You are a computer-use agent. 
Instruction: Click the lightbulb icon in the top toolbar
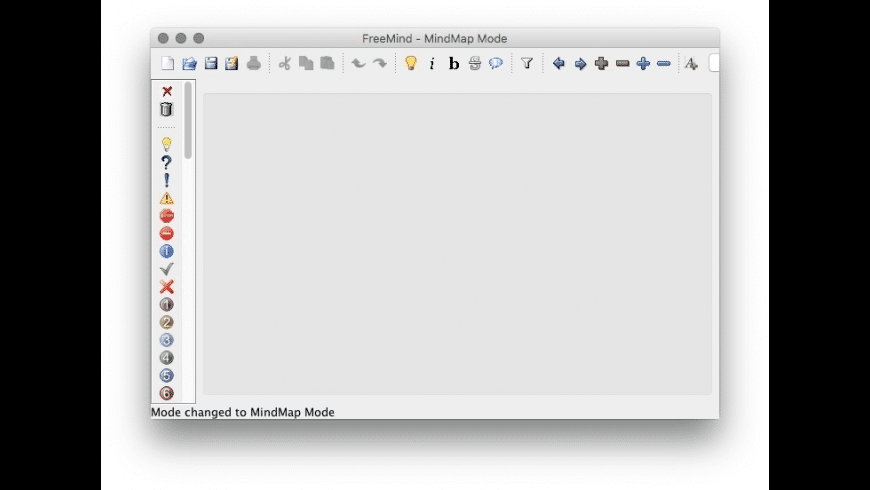tap(411, 63)
